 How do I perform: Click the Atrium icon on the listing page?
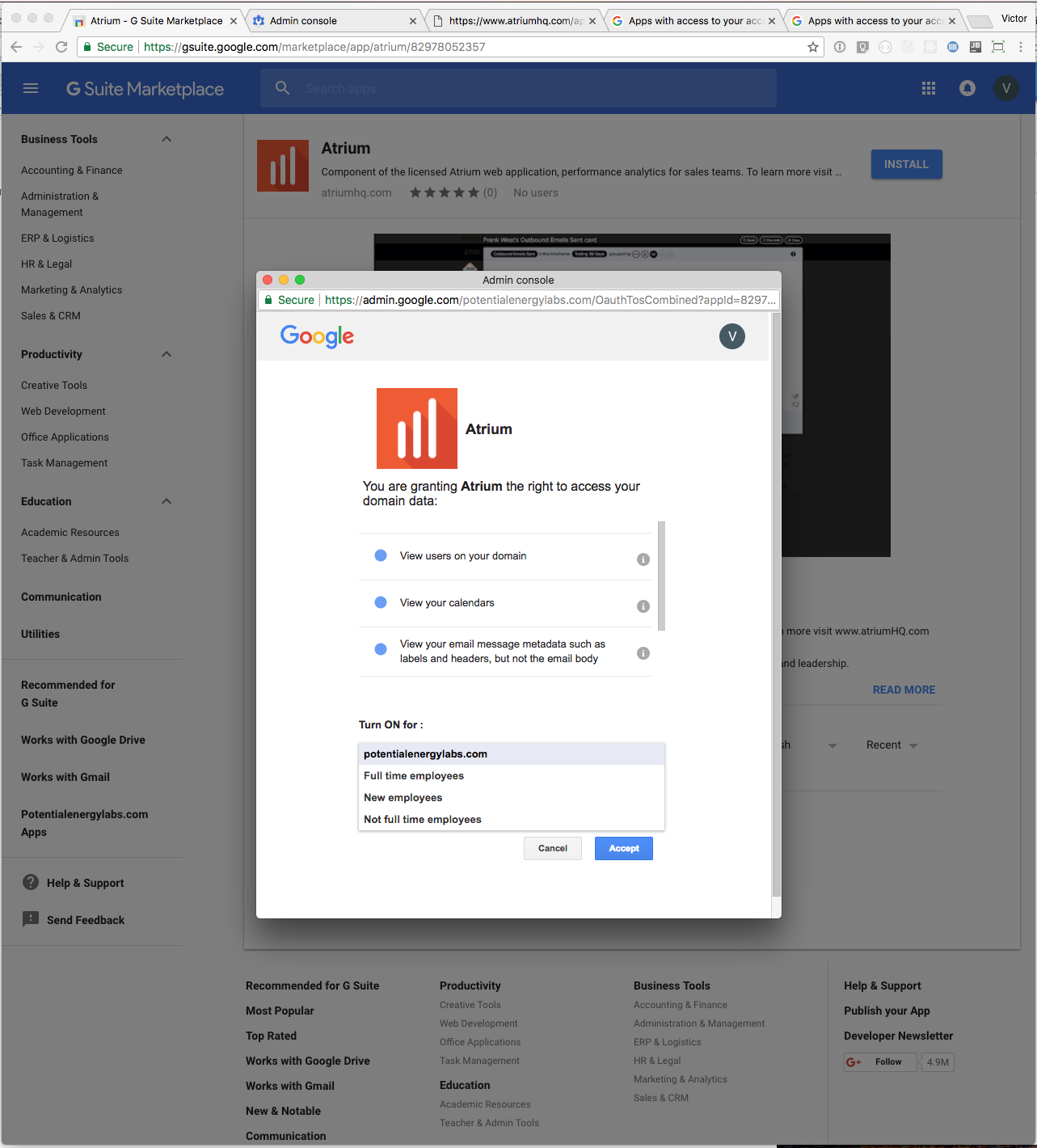pyautogui.click(x=283, y=166)
